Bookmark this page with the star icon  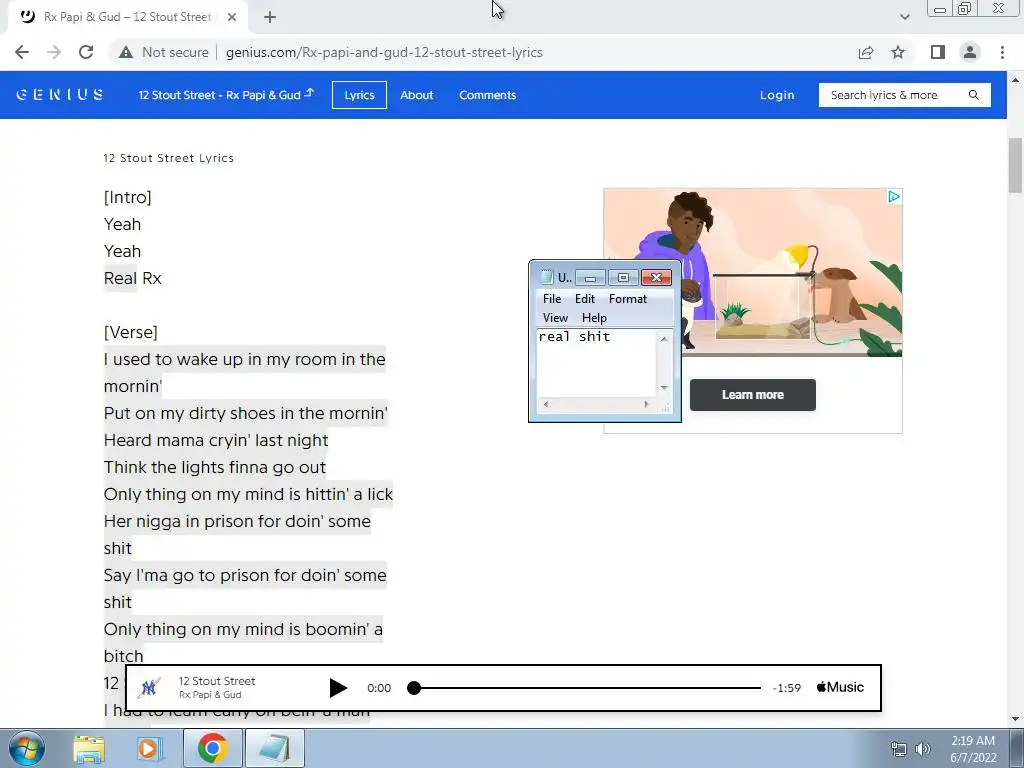(x=898, y=52)
